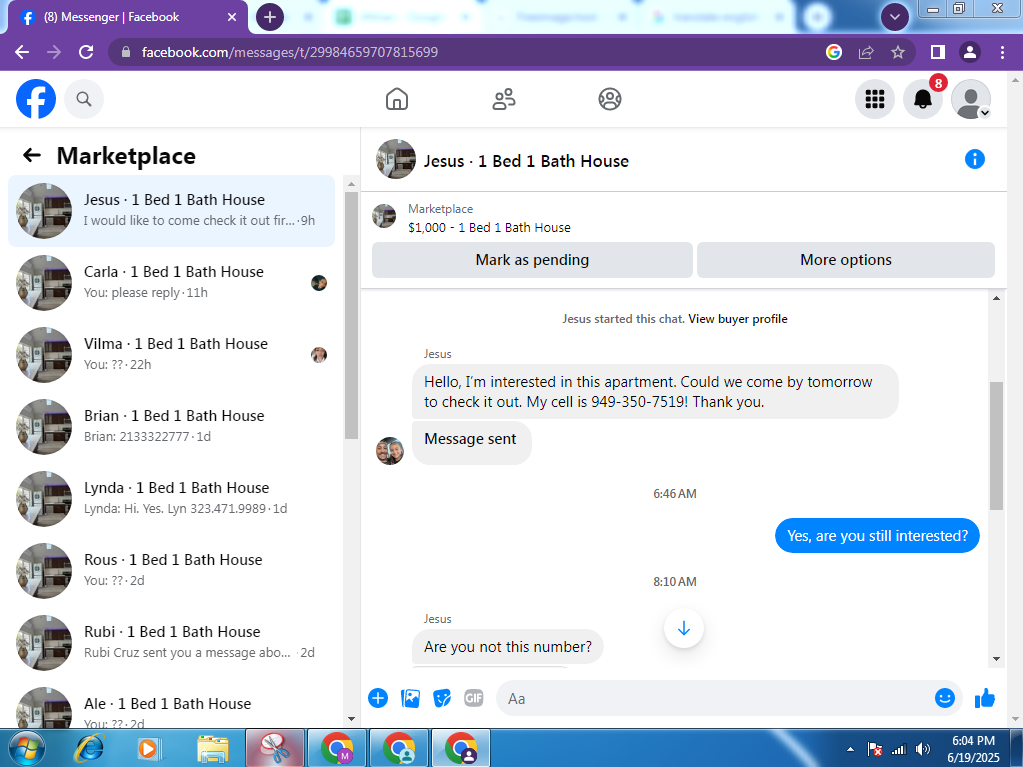The height and width of the screenshot is (767, 1023).
Task: Open Rubi conversation in list
Action: pyautogui.click(x=172, y=642)
